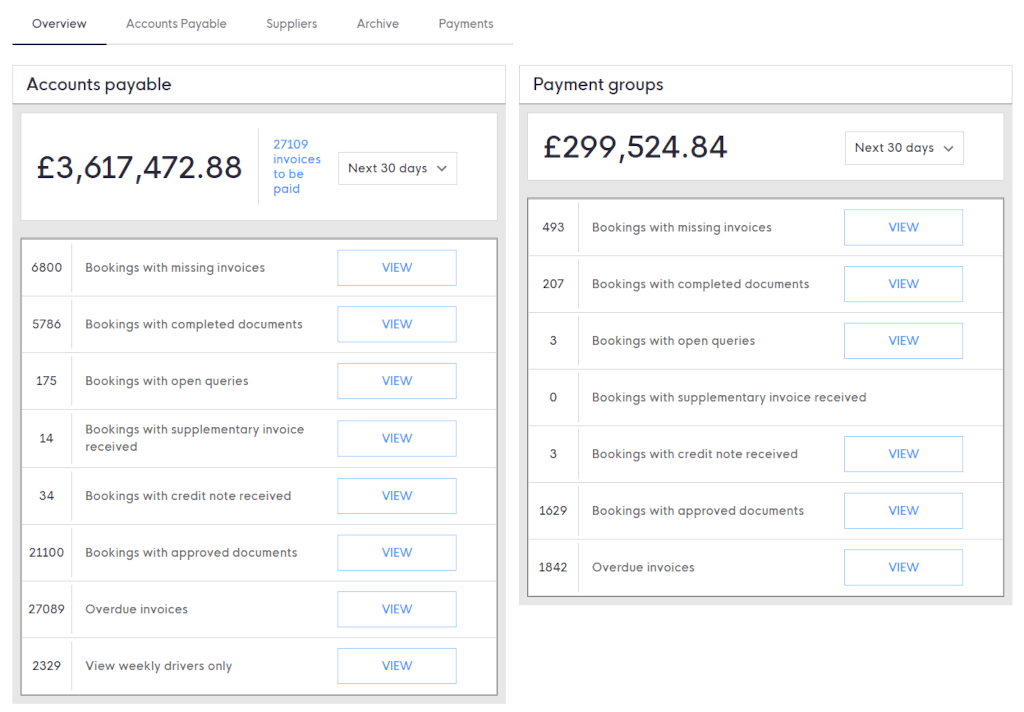View the 21100 bookings with approved documents
Screen dimensions: 1024x712
(396, 553)
